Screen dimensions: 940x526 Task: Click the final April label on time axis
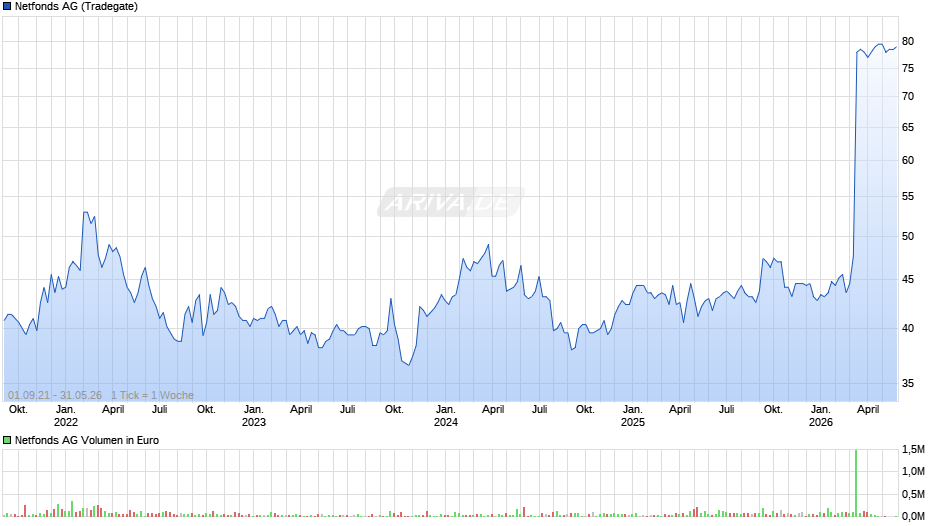tap(868, 410)
